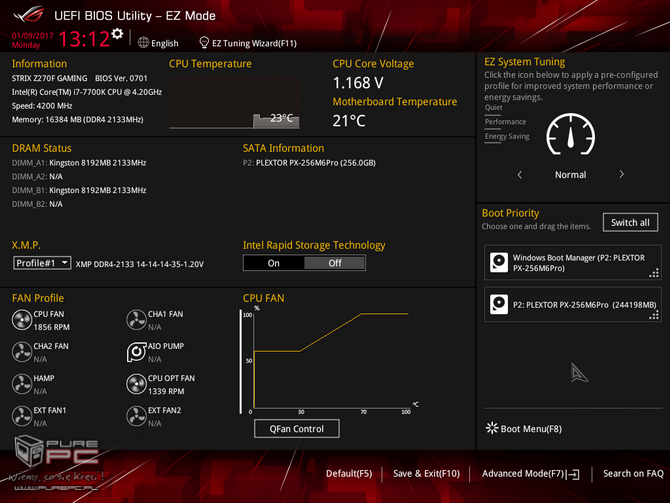670x503 pixels.
Task: Load defaults with Default(F5)
Action: tap(349, 474)
